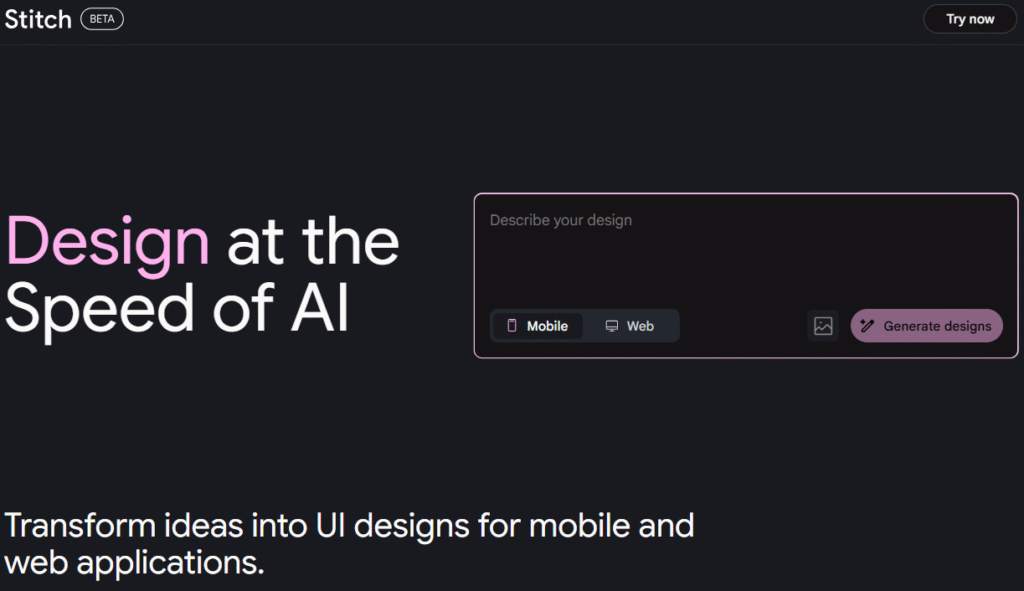
Task: Click the monitor icon beside Web
Action: pyautogui.click(x=611, y=326)
